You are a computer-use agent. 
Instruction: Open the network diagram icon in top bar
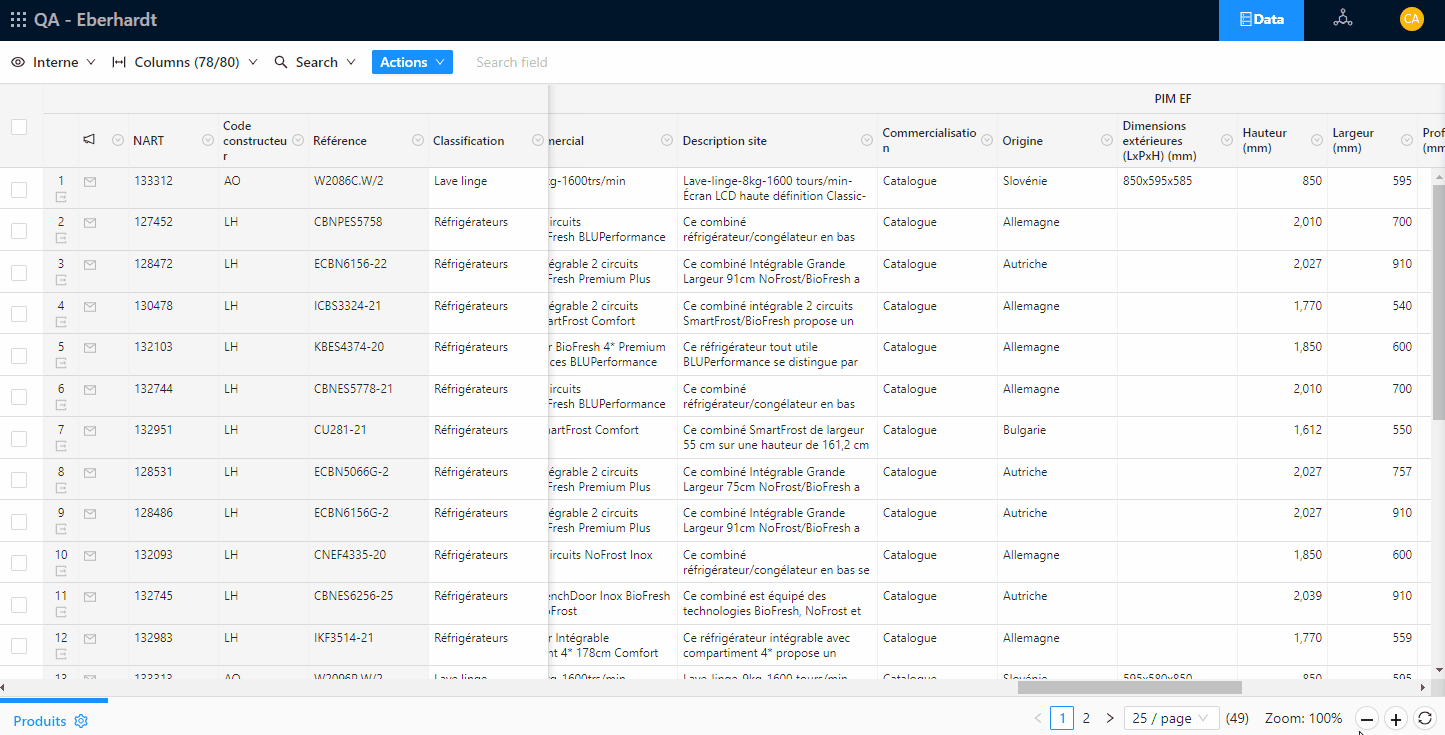pyautogui.click(x=1343, y=19)
